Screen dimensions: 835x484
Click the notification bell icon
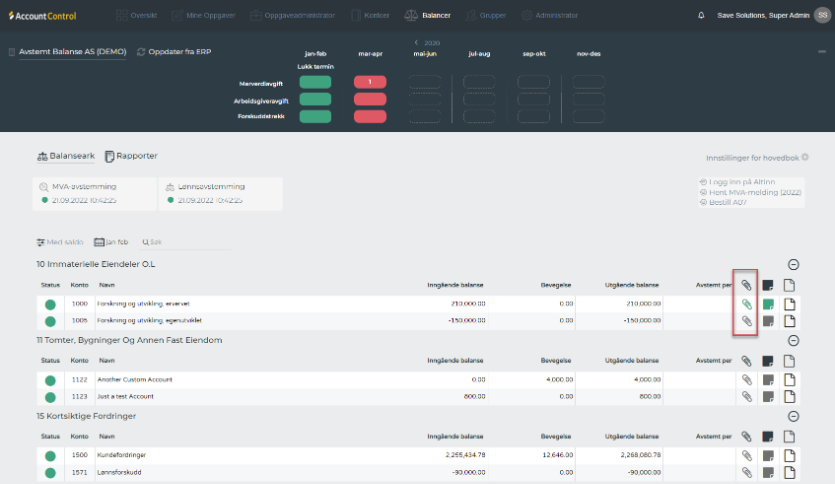pyautogui.click(x=700, y=15)
